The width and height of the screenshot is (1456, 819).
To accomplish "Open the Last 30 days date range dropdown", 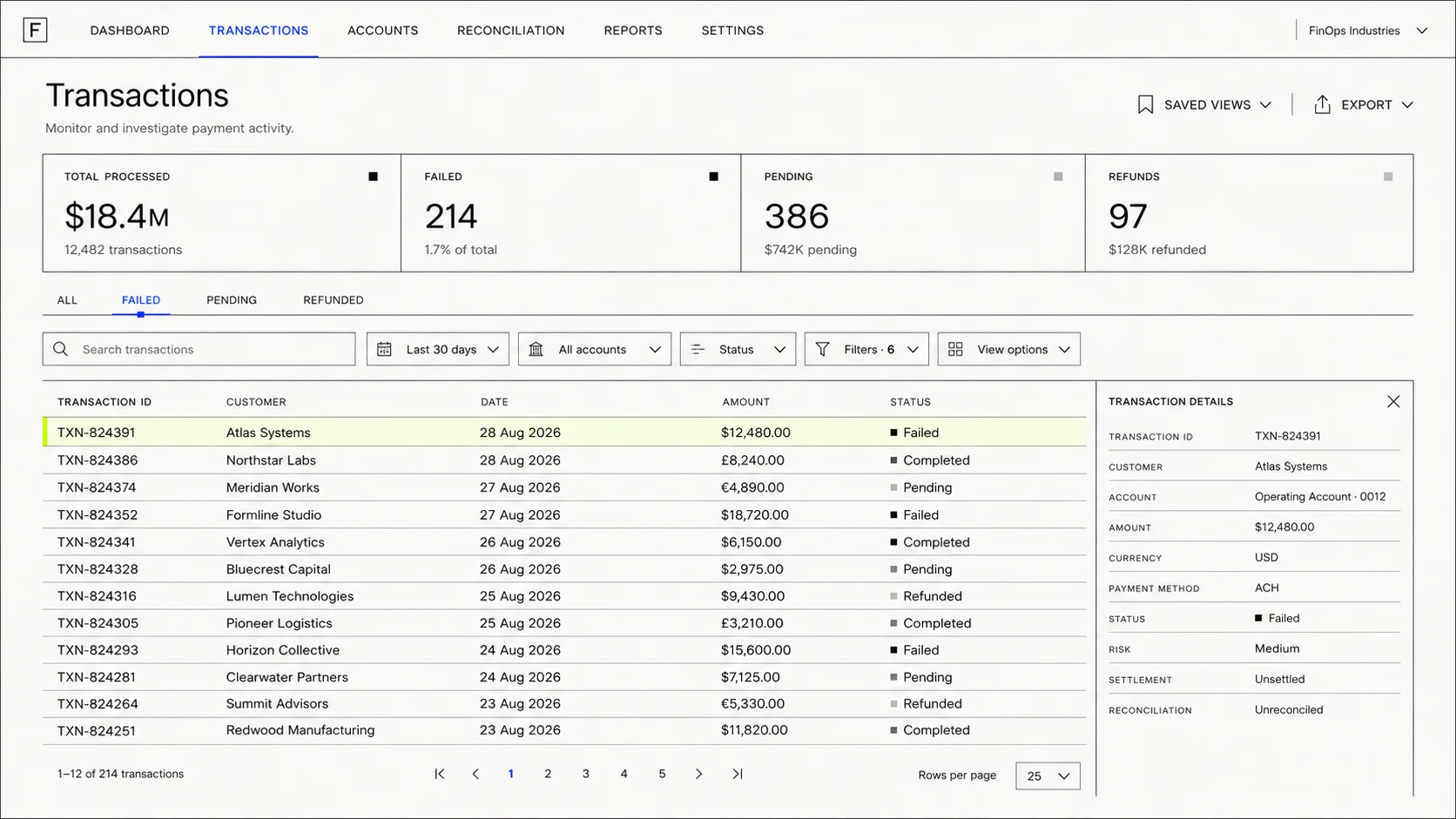I will pyautogui.click(x=438, y=349).
